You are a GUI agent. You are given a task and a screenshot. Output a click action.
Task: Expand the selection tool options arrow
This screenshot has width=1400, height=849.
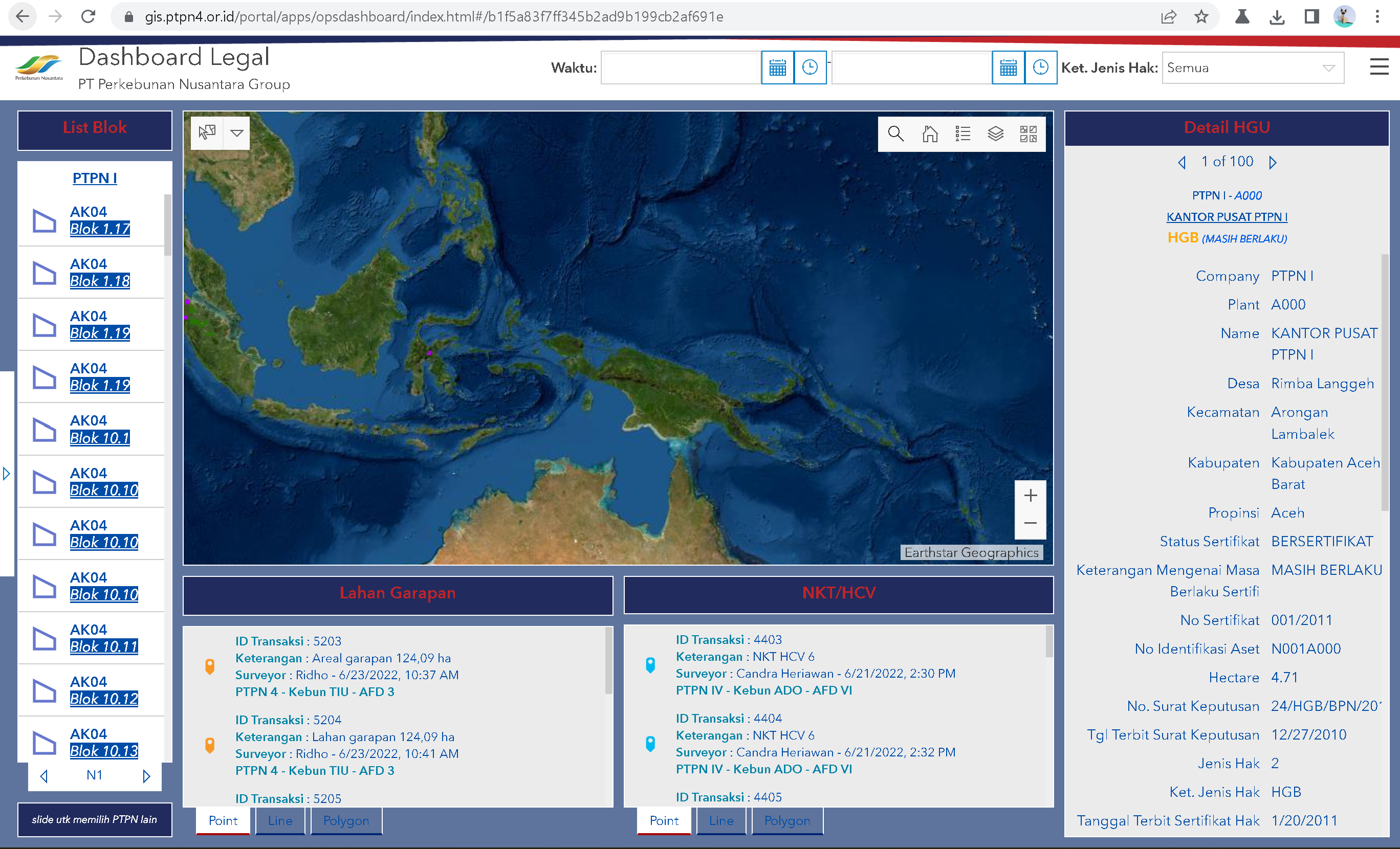click(237, 133)
